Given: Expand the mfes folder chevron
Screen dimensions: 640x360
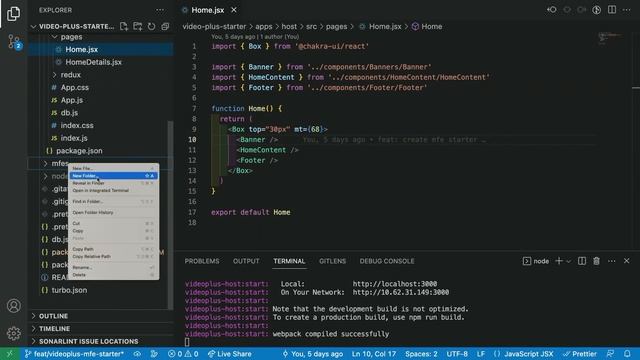Looking at the screenshot, I should 45,163.
